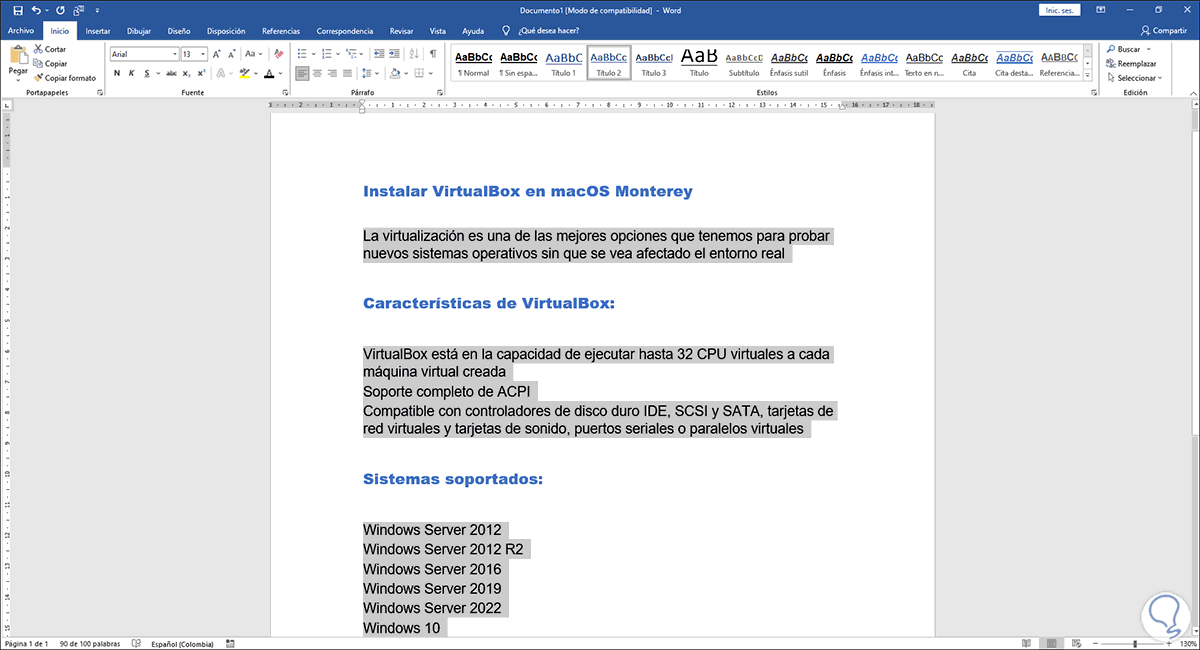Justify the paragraph text
1200x650 pixels.
click(x=349, y=73)
